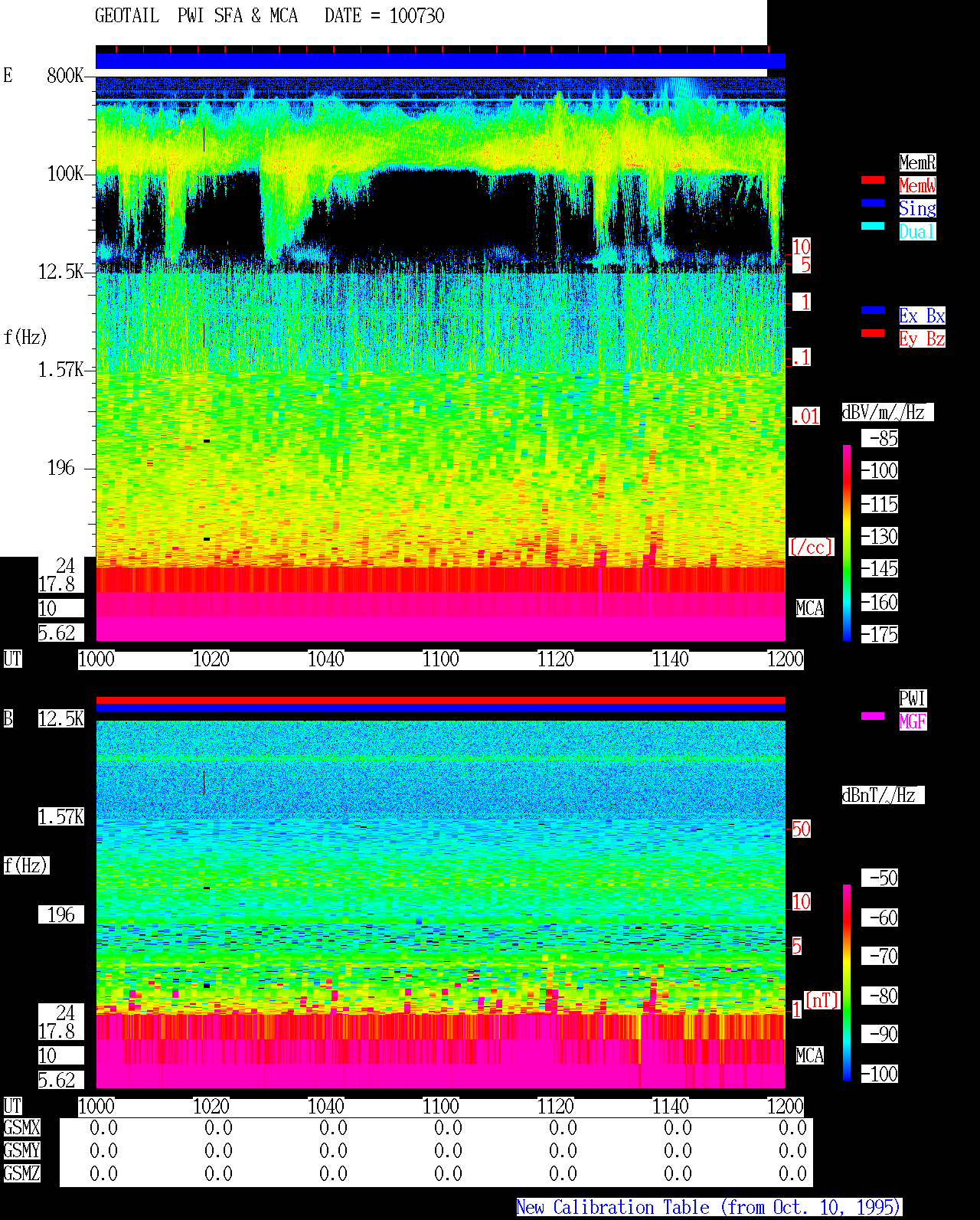The height and width of the screenshot is (1220, 980).
Task: Click the magenta MGF legend swatch
Action: [873, 716]
